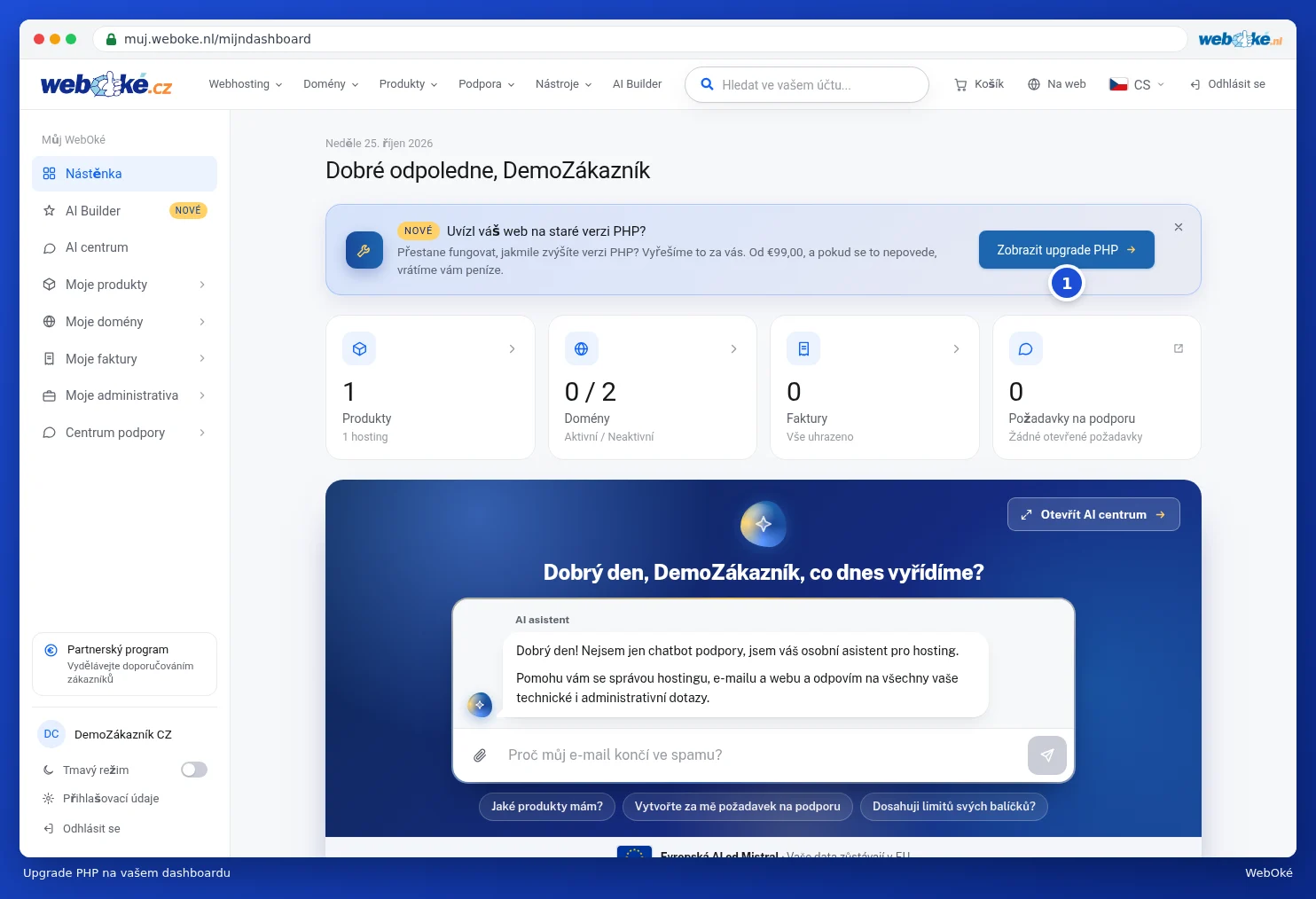Click the wrench icon in the PHP banner
This screenshot has width=1316, height=899.
364,250
